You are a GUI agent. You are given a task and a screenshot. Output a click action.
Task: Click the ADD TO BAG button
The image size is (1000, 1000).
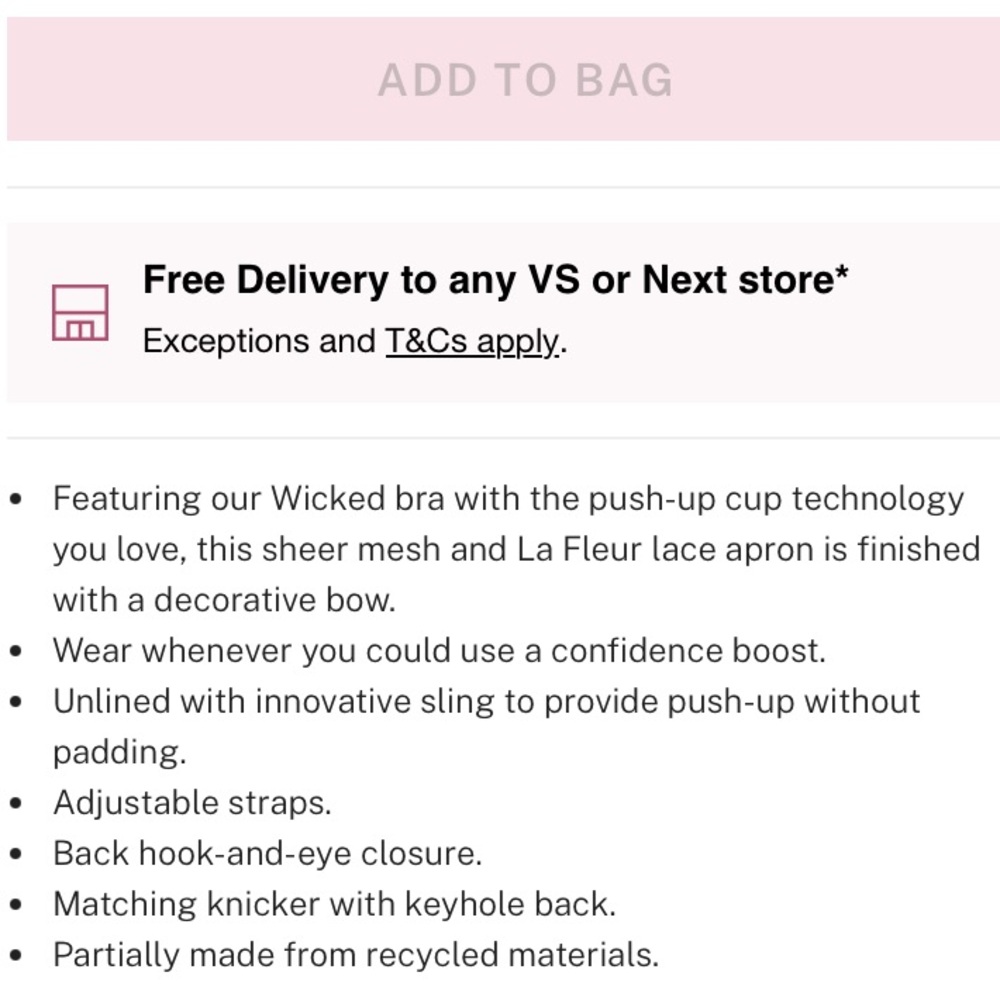(x=503, y=79)
